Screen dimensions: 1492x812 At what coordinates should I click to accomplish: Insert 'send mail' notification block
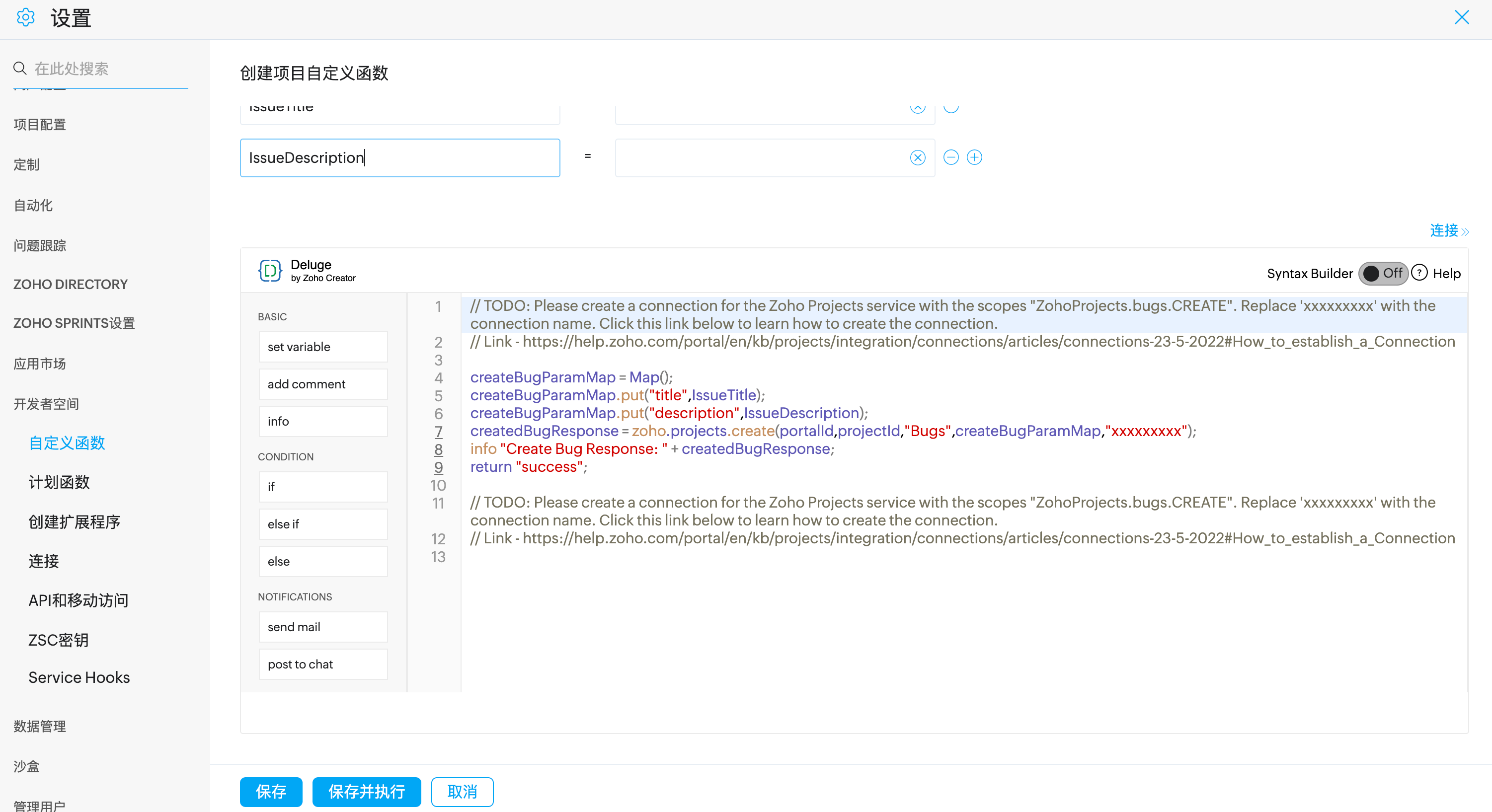coord(322,627)
